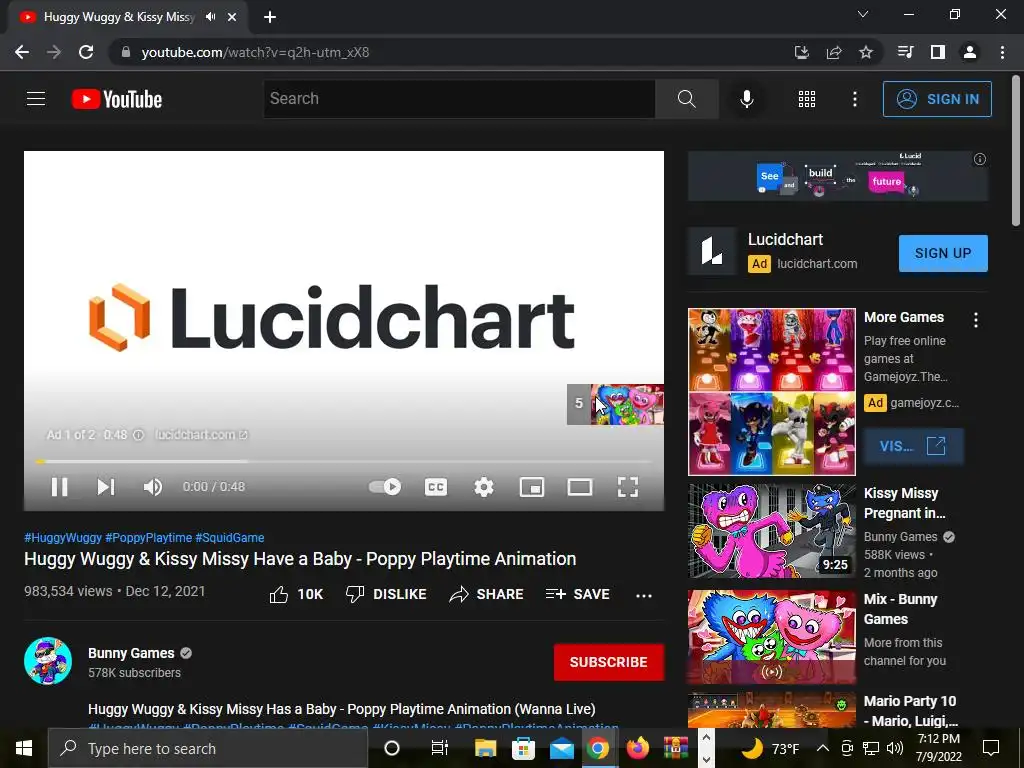Toggle closed captions in player
The height and width of the screenshot is (768, 1024).
[436, 487]
